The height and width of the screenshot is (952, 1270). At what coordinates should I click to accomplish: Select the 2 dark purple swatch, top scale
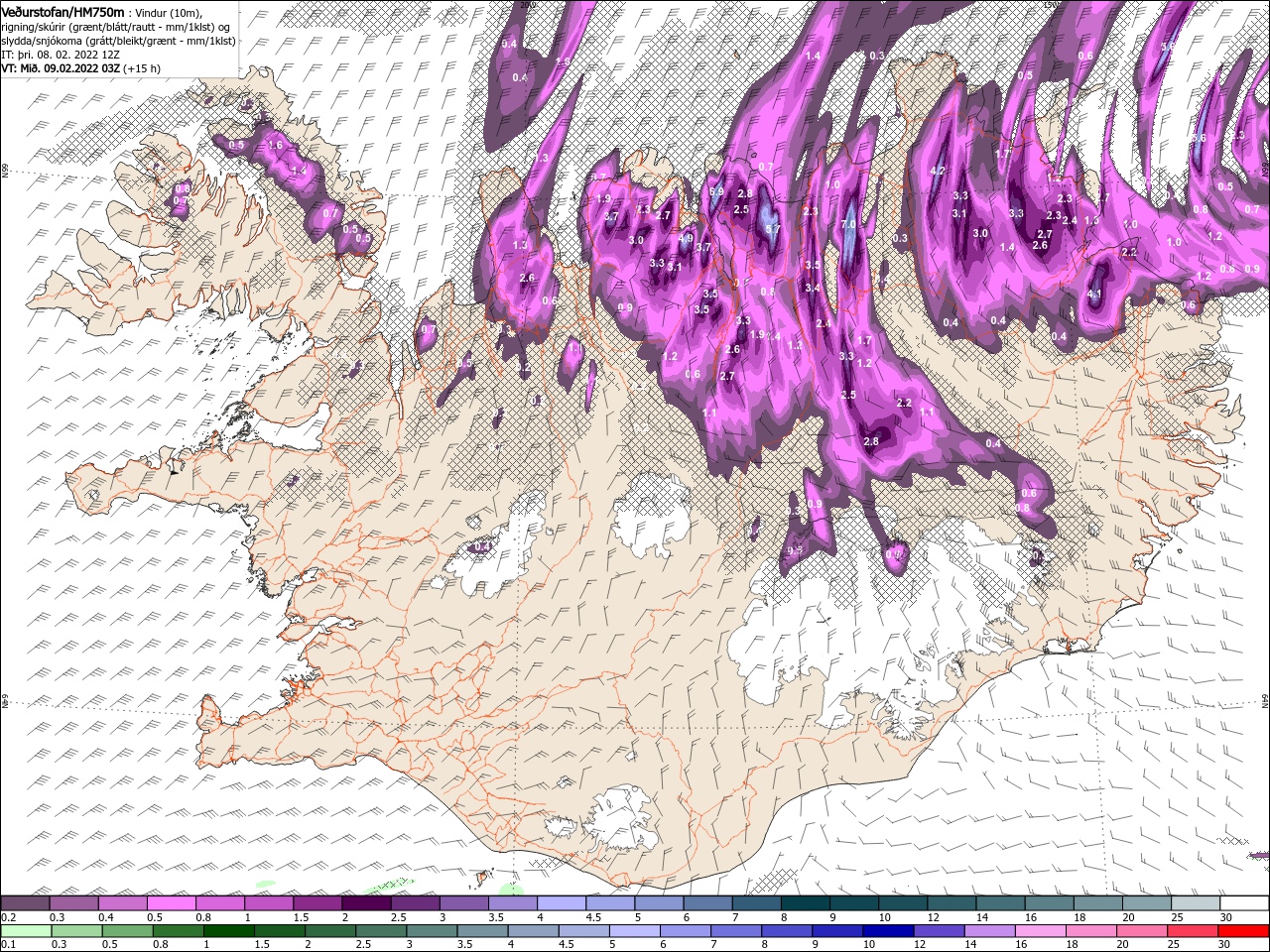pyautogui.click(x=366, y=902)
